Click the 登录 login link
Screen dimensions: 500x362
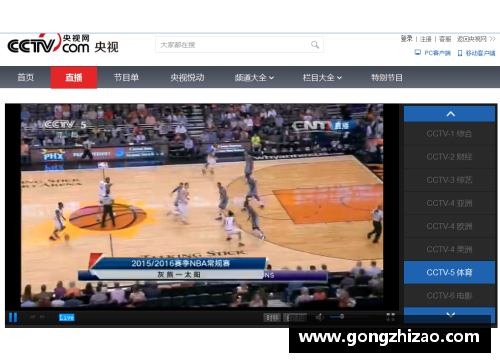(406, 39)
